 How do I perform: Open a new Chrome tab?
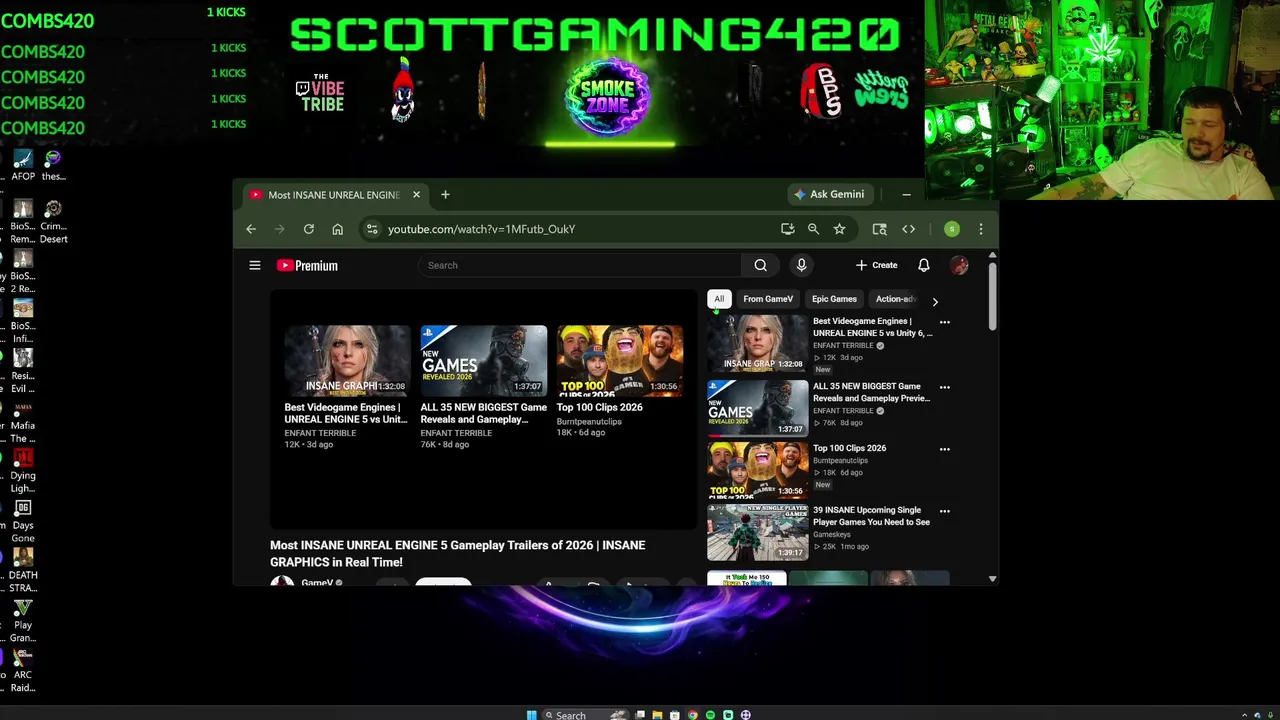pyautogui.click(x=445, y=195)
